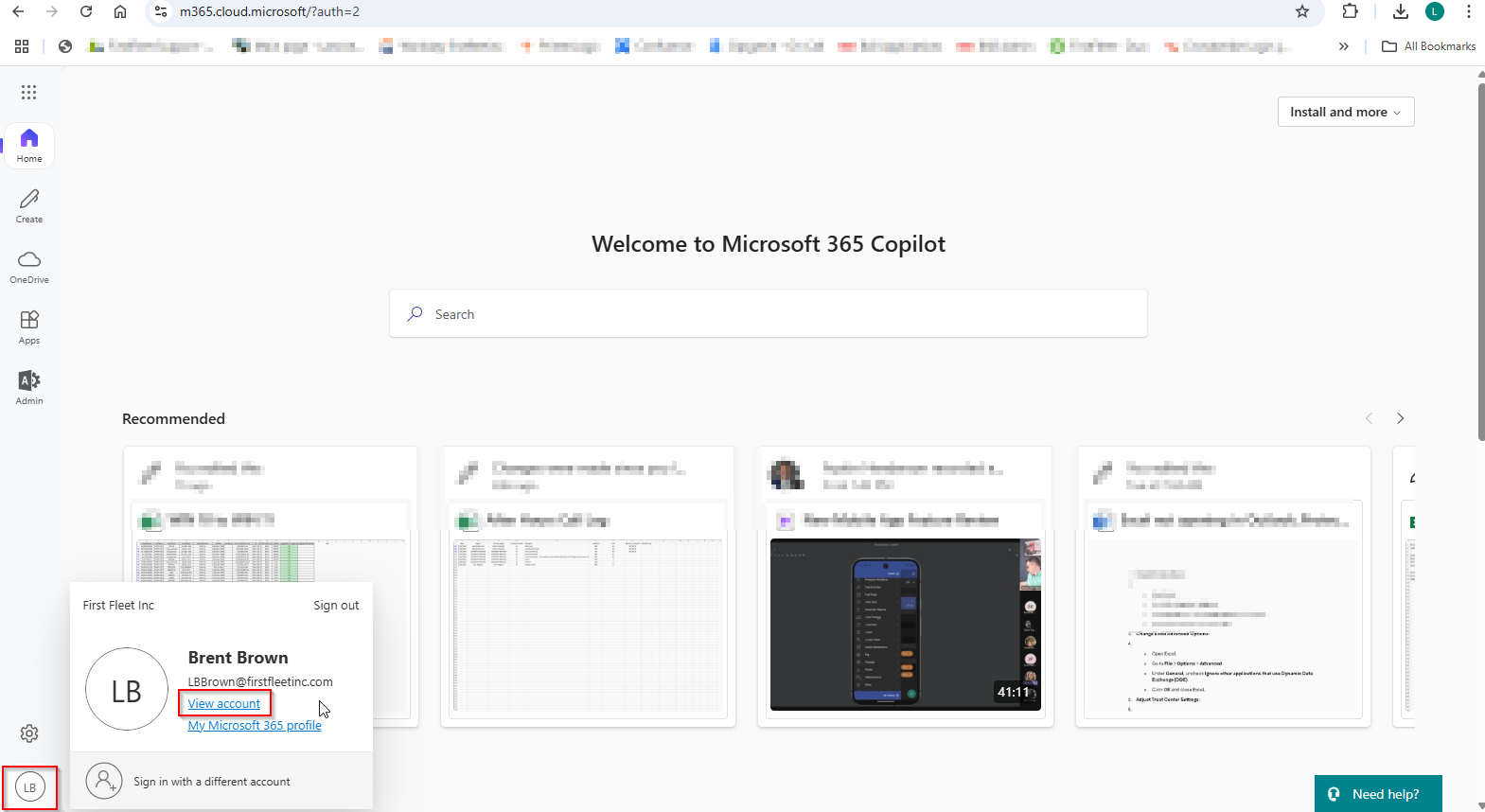Viewport: 1485px width, 812px height.
Task: Open Apps from the sidebar
Action: (x=29, y=327)
